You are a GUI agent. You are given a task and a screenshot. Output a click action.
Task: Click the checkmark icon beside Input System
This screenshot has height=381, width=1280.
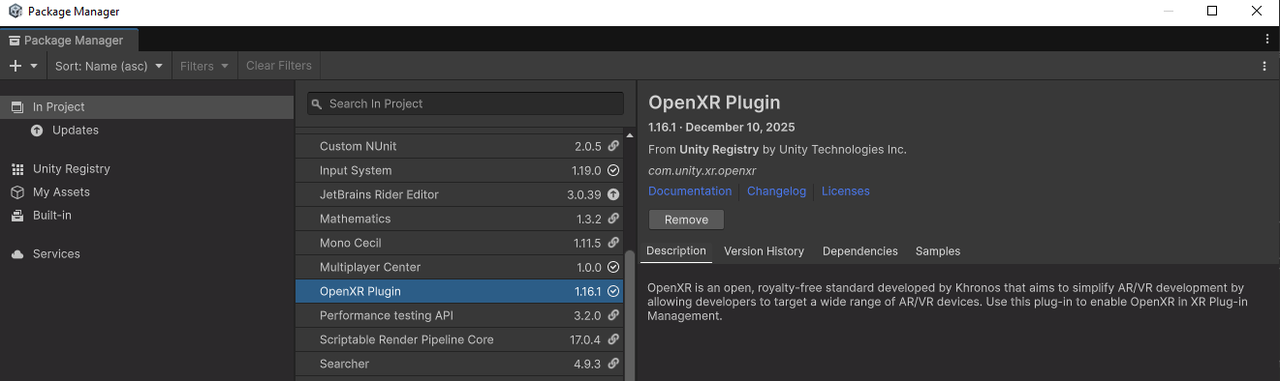click(x=613, y=170)
